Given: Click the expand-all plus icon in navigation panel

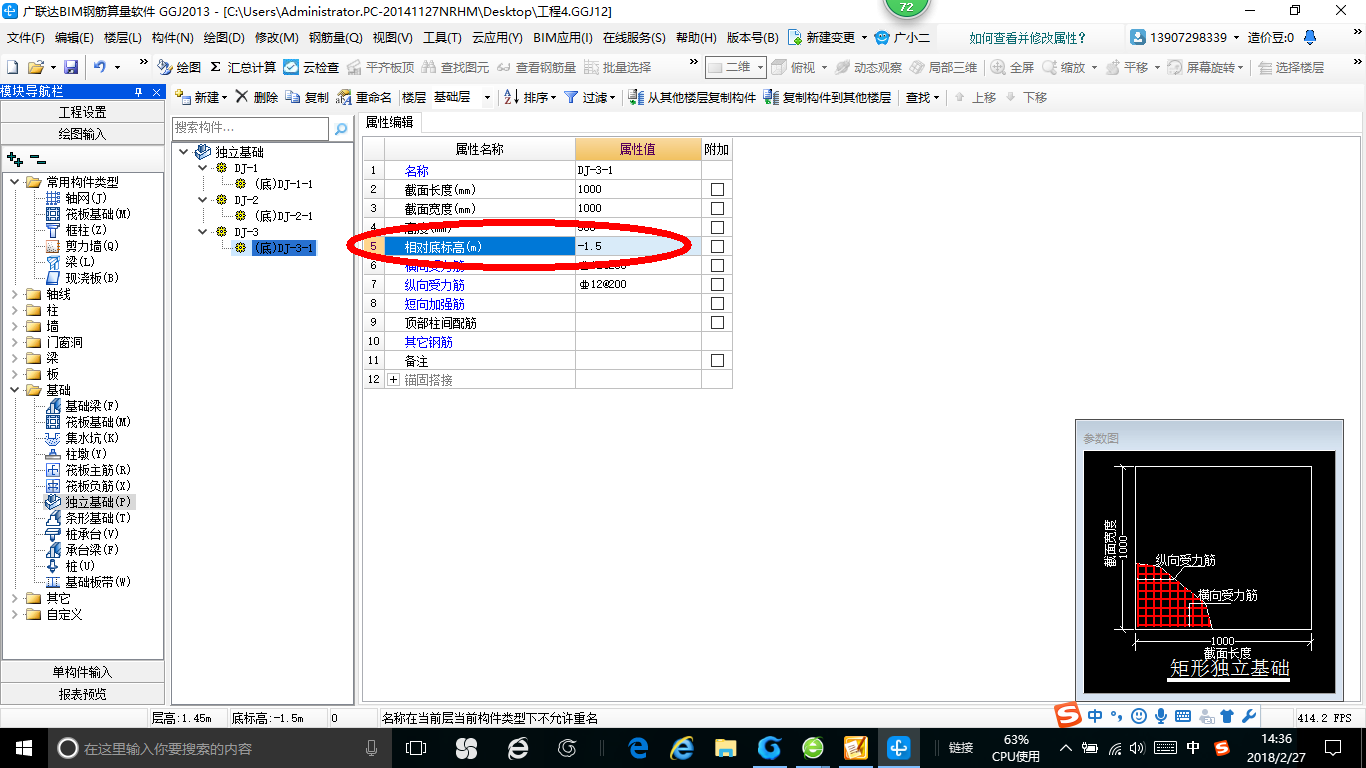Looking at the screenshot, I should pyautogui.click(x=14, y=158).
